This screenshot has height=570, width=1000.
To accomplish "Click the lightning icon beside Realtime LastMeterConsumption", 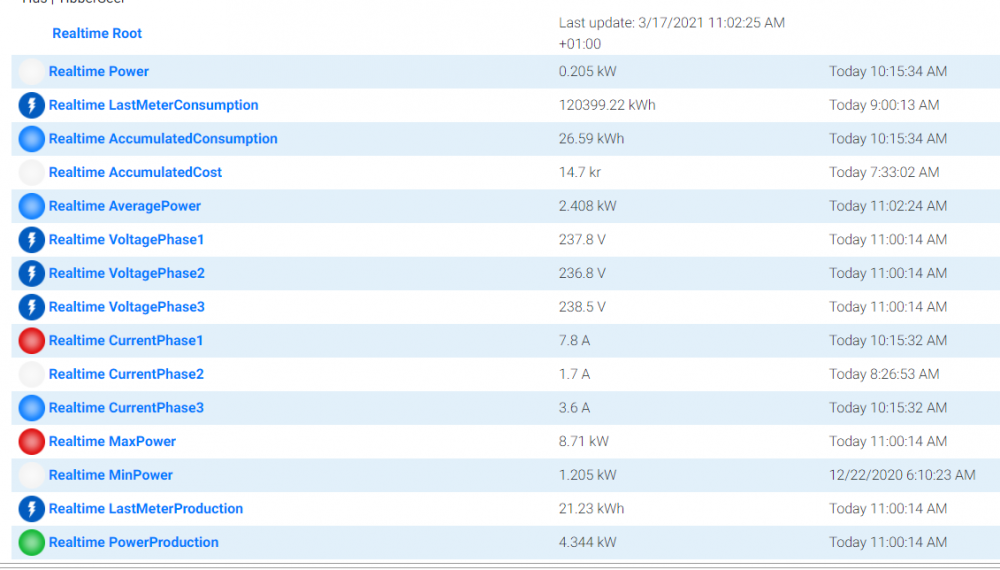I will pyautogui.click(x=32, y=105).
